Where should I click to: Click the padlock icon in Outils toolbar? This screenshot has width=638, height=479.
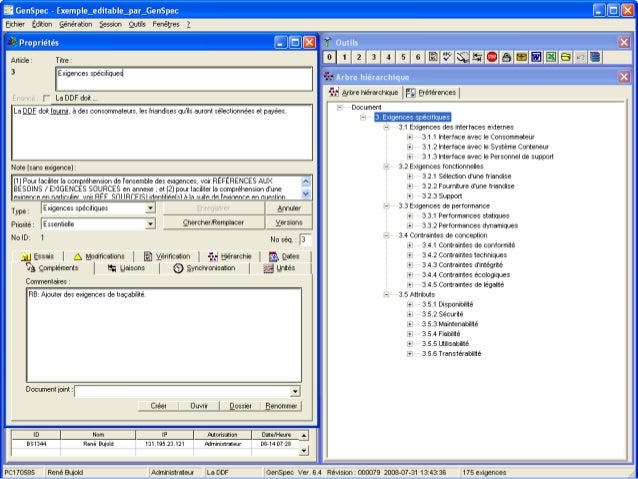pos(507,57)
